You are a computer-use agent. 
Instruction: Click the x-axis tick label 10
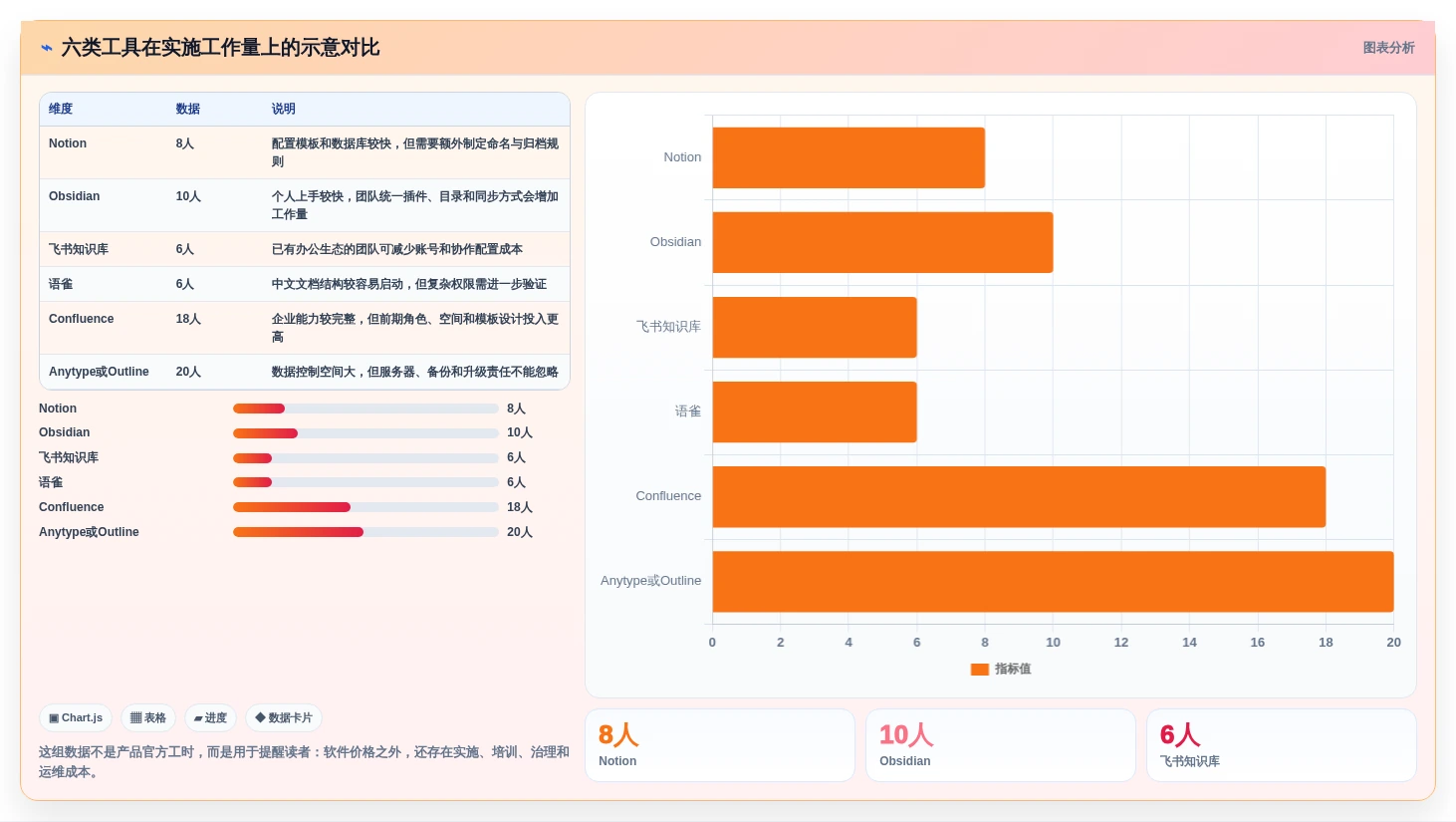1053,643
